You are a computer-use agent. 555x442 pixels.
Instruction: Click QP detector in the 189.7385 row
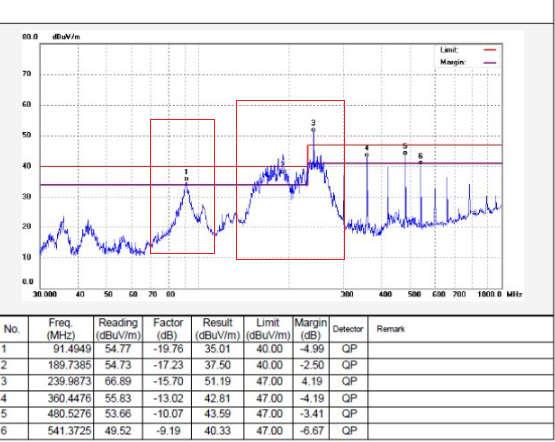349,365
